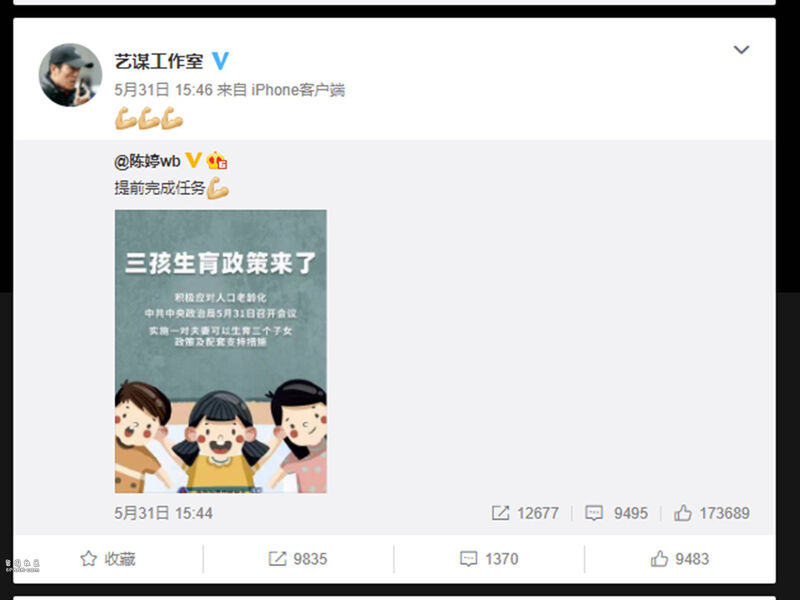Click the flexed arm emojis in post text
The width and height of the screenshot is (800, 600).
pyautogui.click(x=148, y=118)
